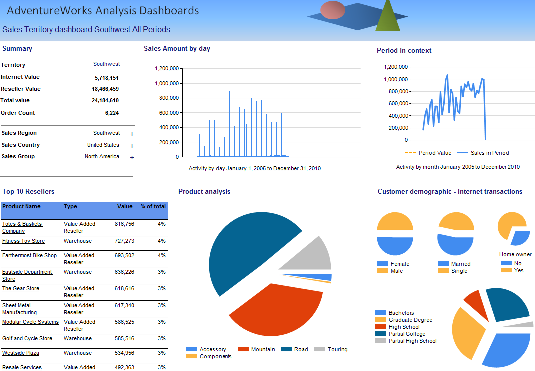The image size is (535, 371).
Task: Click the indicator icon beside Sales Country
Action: point(132,146)
